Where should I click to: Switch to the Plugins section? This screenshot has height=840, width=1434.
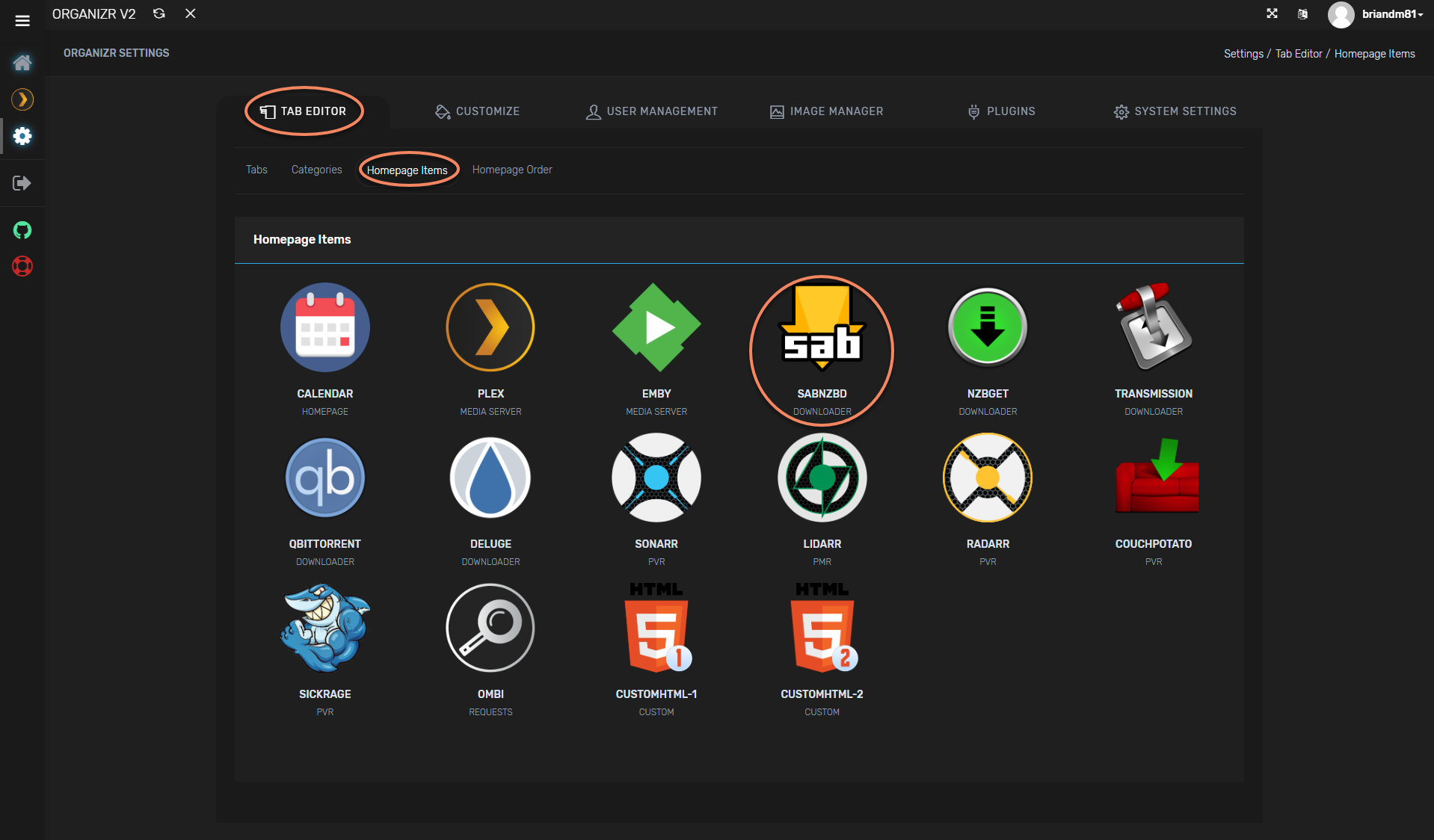tap(1002, 111)
